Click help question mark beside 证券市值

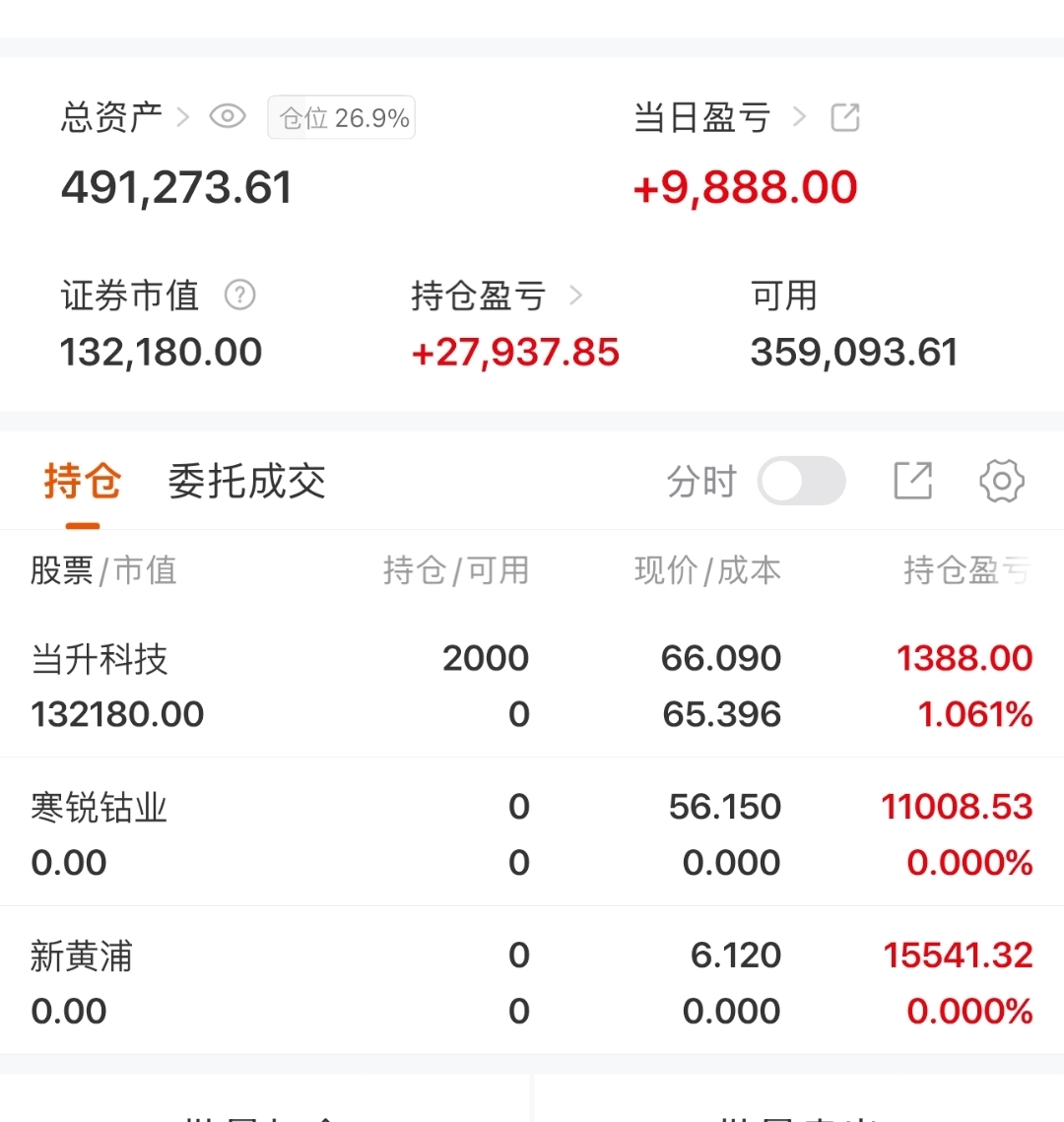239,295
